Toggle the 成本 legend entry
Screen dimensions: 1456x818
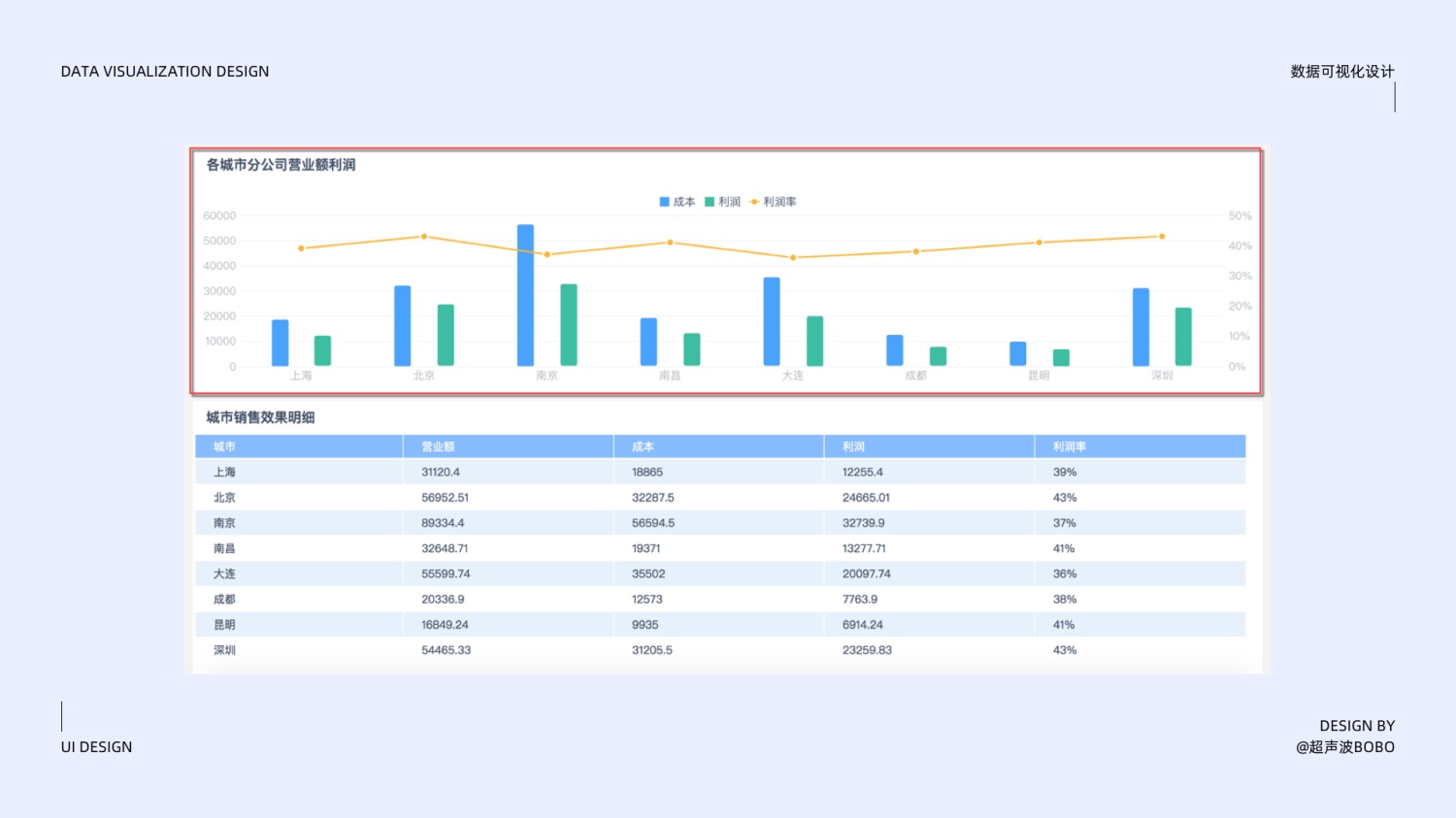tap(678, 202)
